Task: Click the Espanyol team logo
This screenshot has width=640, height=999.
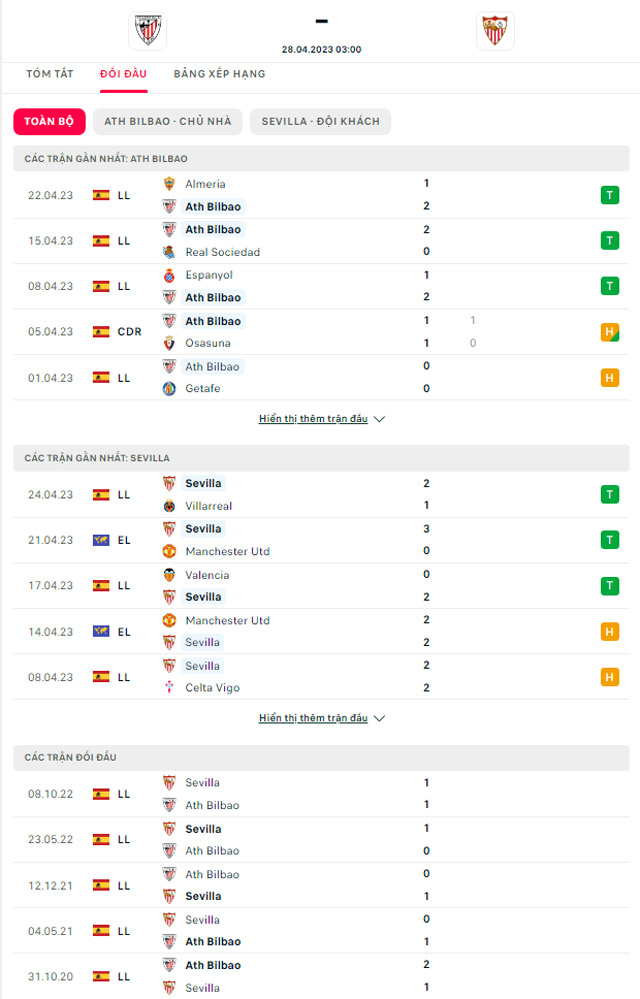Action: (169, 275)
